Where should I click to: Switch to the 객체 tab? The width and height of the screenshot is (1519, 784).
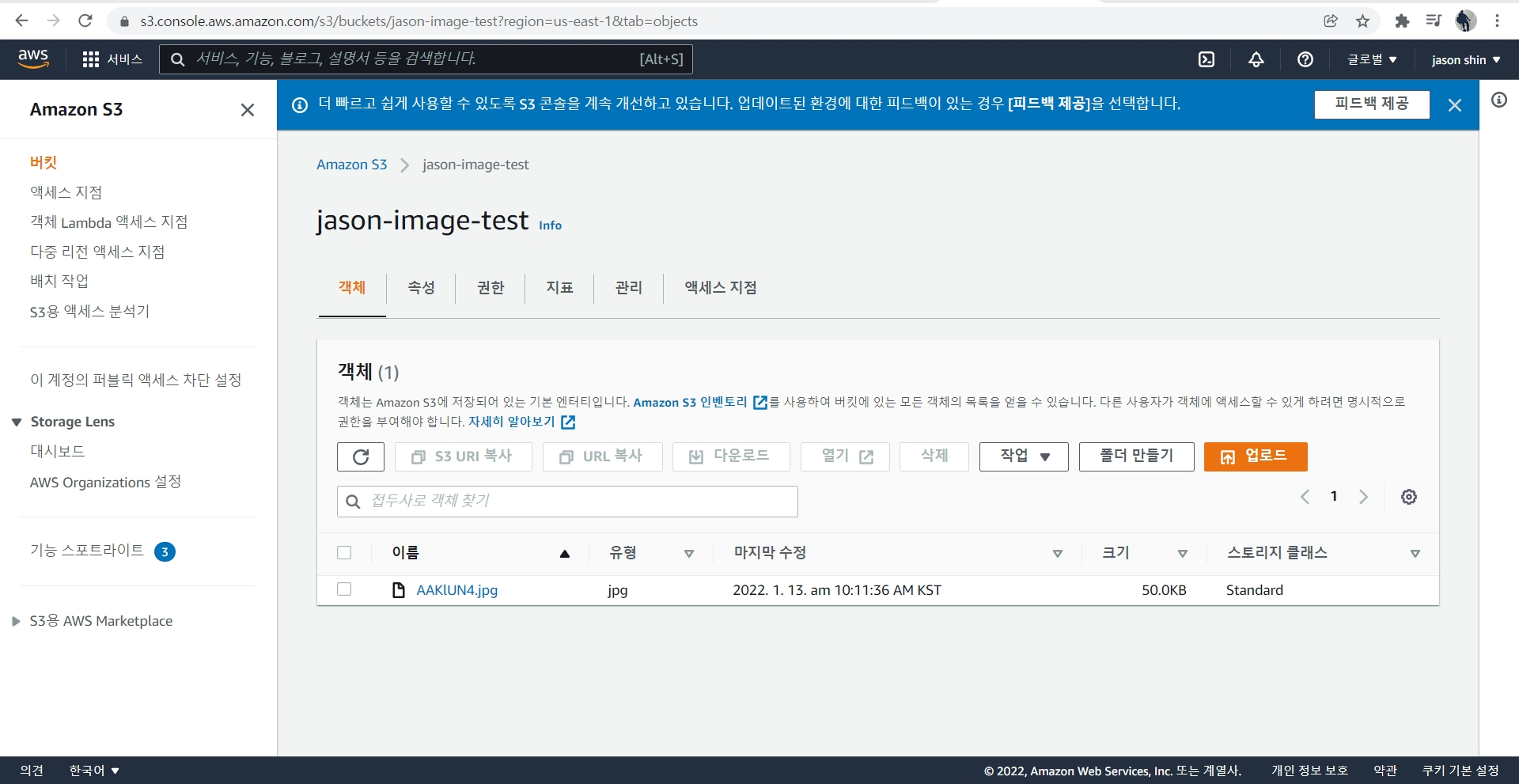click(x=352, y=288)
